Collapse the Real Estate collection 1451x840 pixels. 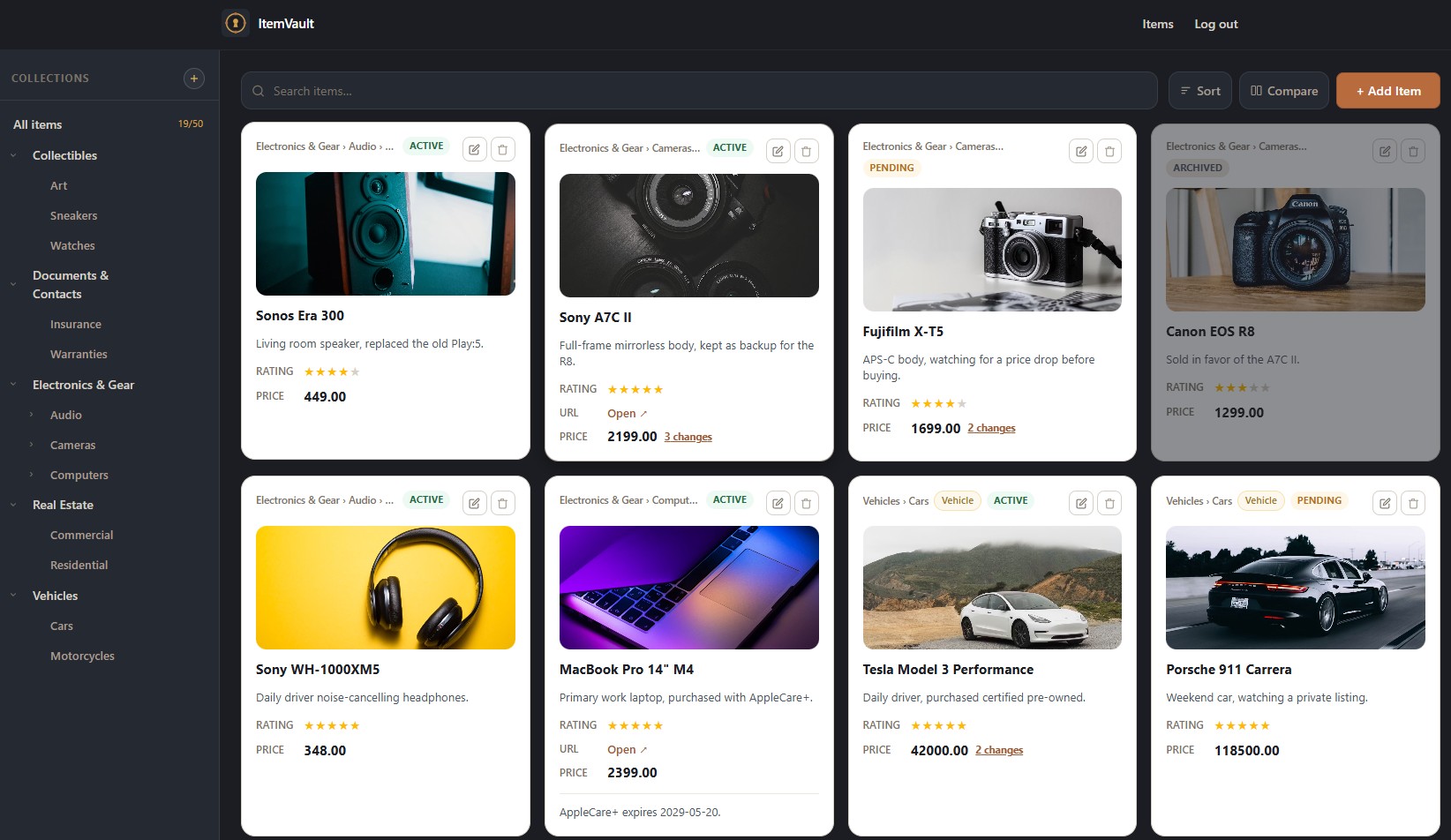pyautogui.click(x=13, y=505)
